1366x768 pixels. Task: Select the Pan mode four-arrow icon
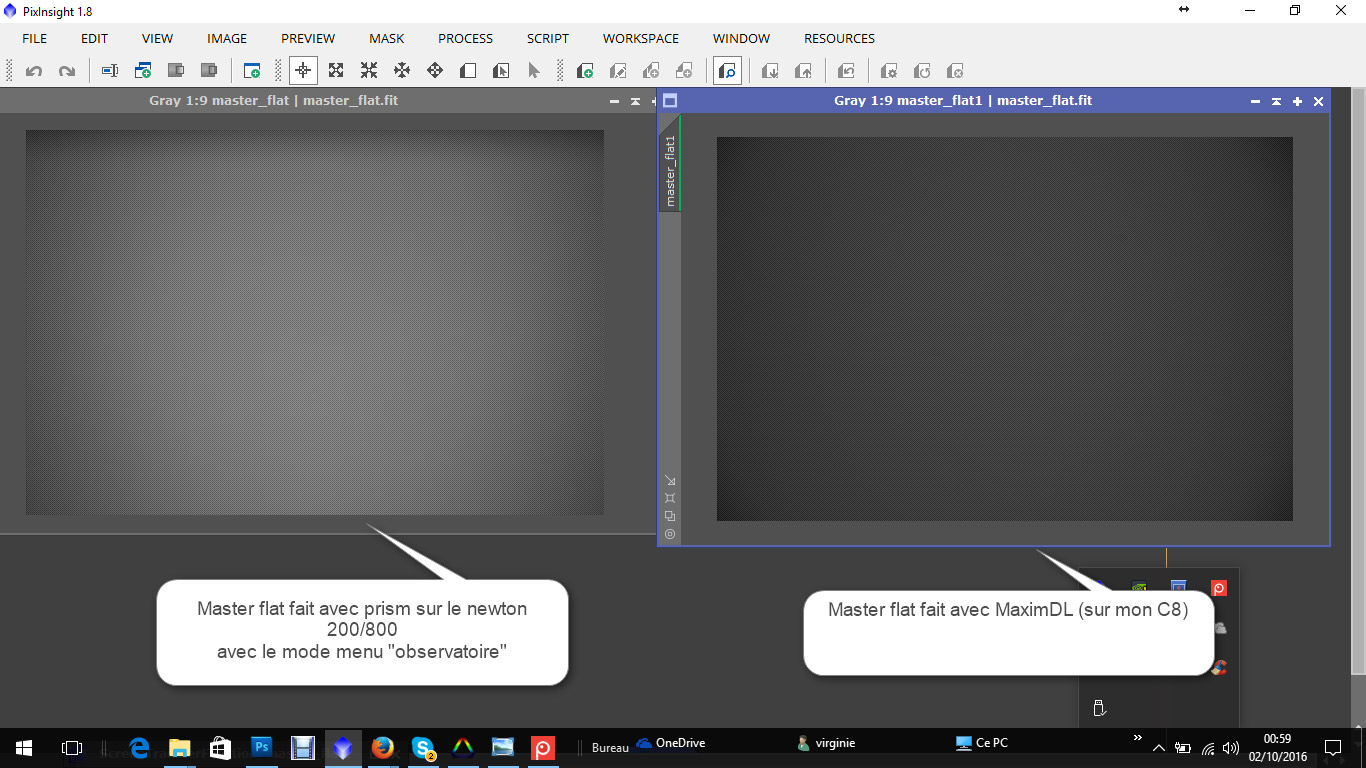435,71
